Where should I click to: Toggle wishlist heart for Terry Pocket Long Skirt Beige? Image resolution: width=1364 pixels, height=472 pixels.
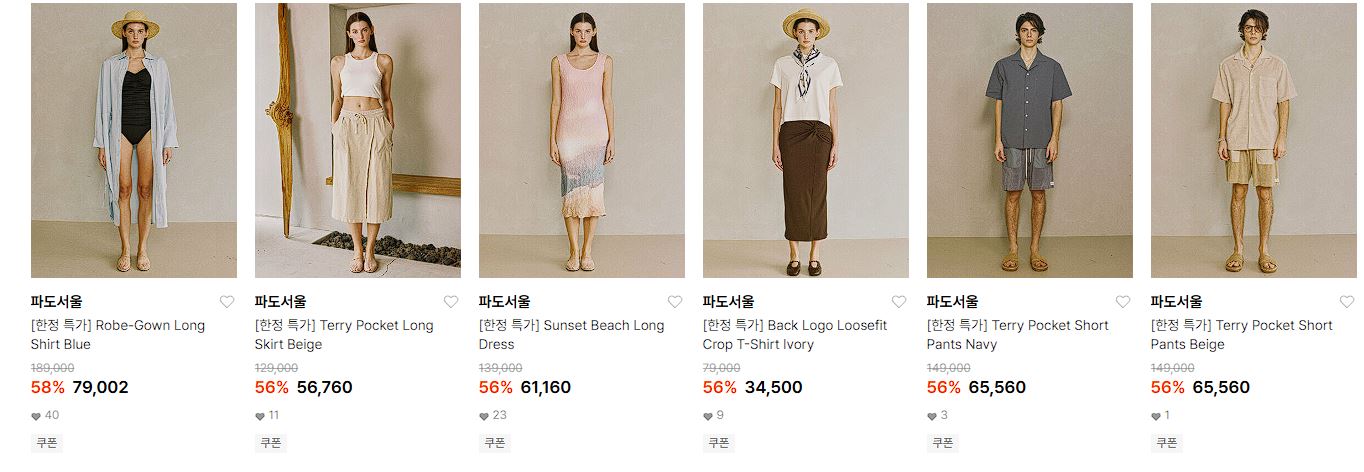tap(450, 302)
